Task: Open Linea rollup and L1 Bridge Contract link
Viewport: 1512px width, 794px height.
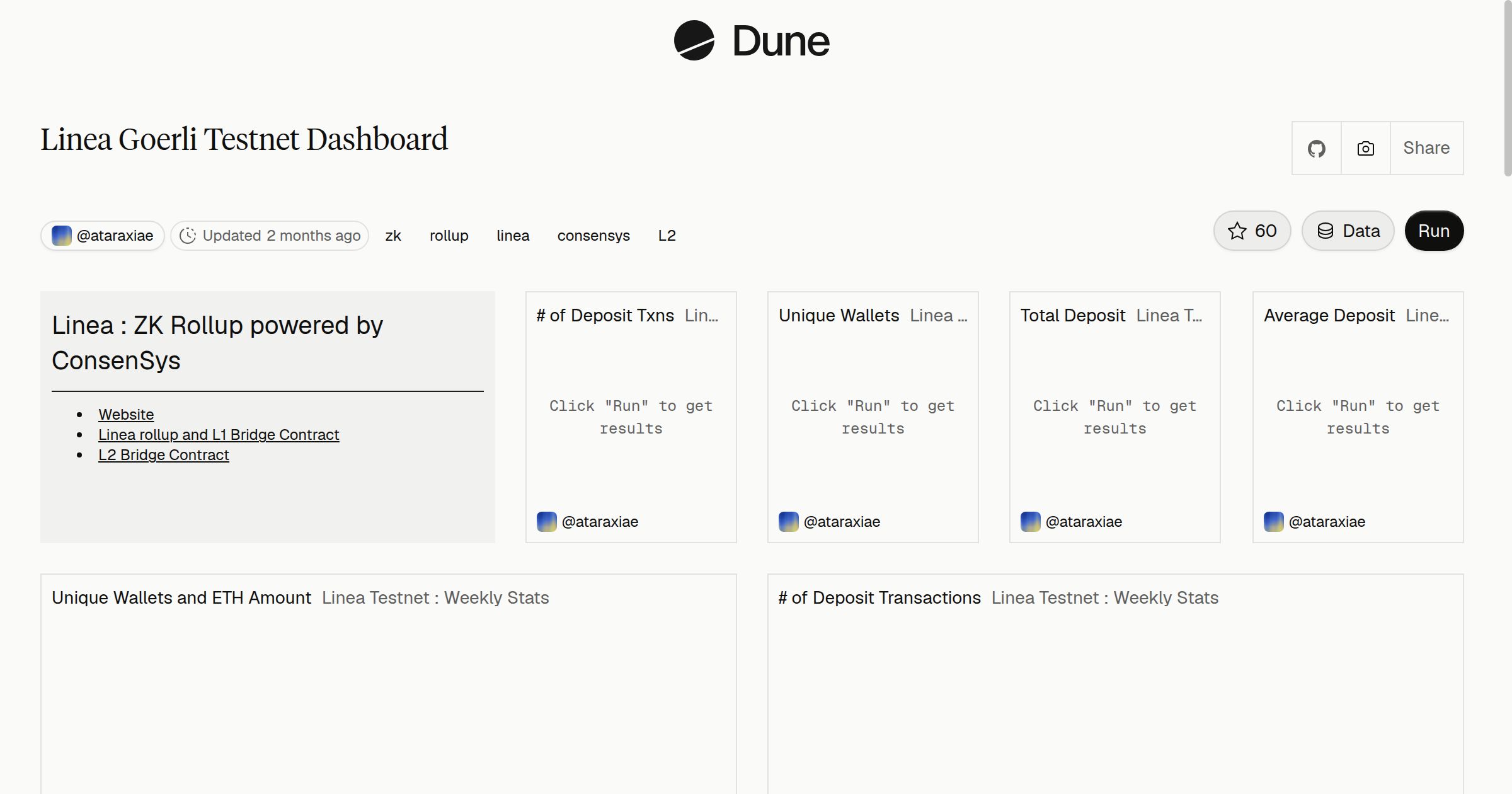Action: tap(219, 435)
